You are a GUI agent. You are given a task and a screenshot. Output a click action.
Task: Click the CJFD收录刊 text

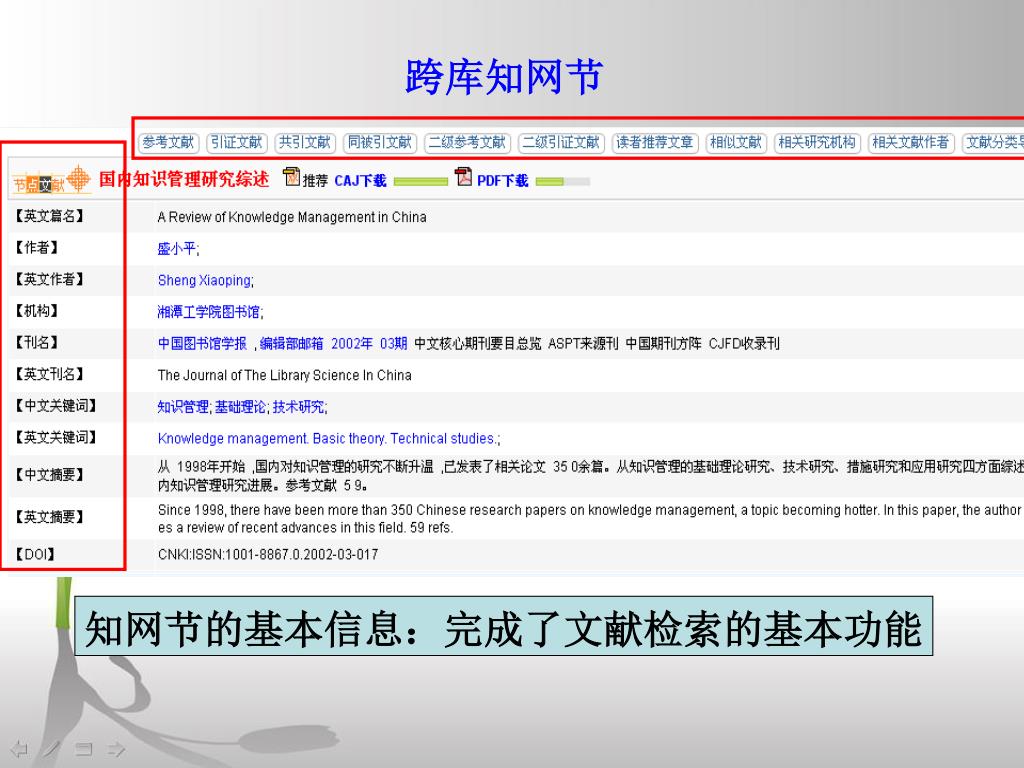744,344
